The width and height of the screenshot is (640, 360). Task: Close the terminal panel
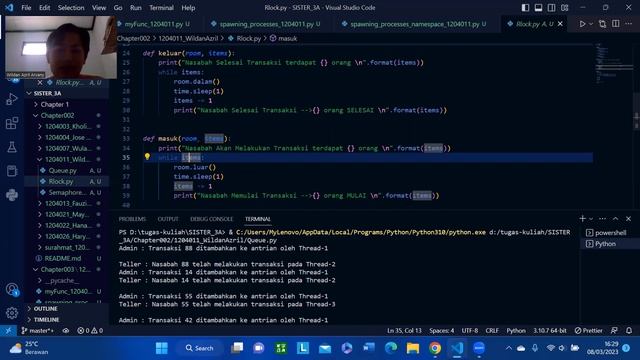[629, 219]
